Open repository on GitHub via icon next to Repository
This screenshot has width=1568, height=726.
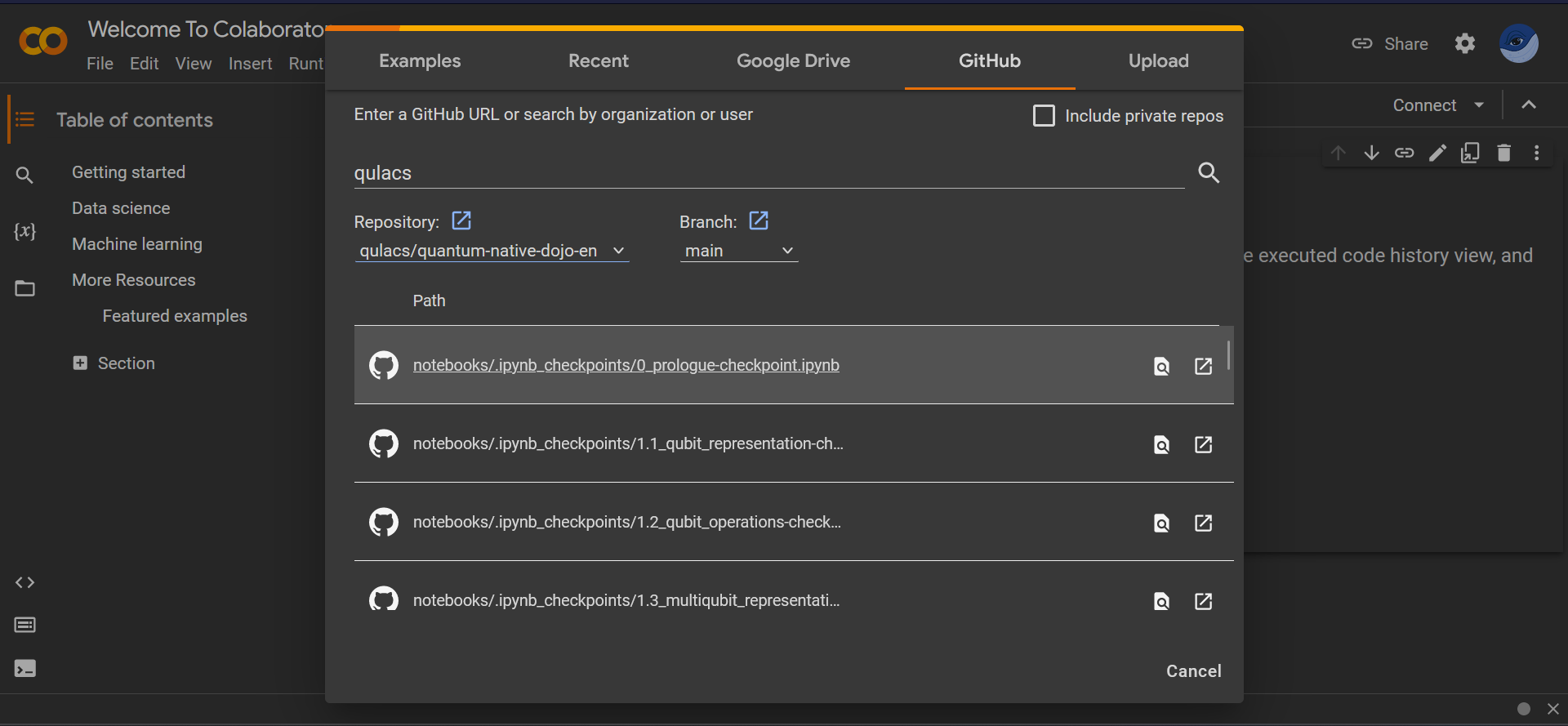(461, 220)
